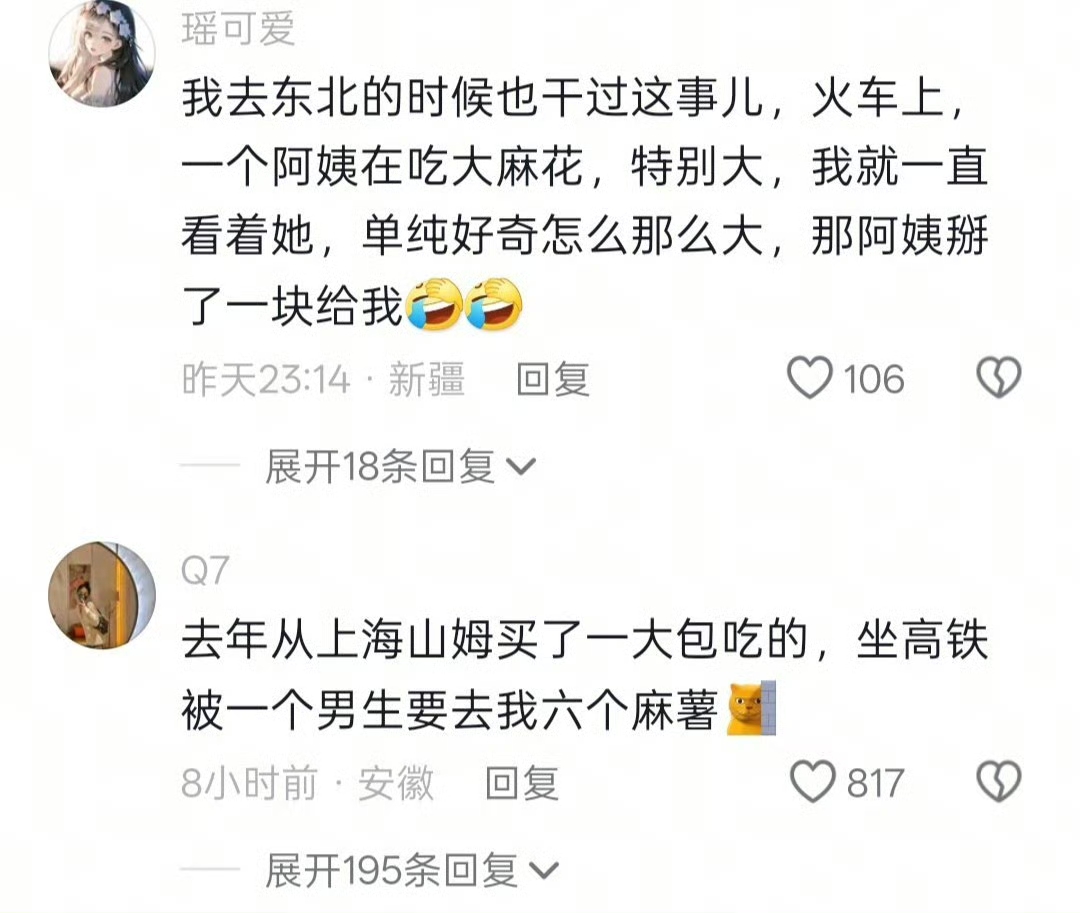Tap broken heart on Q7's comment
This screenshot has width=1080, height=913.
(999, 781)
